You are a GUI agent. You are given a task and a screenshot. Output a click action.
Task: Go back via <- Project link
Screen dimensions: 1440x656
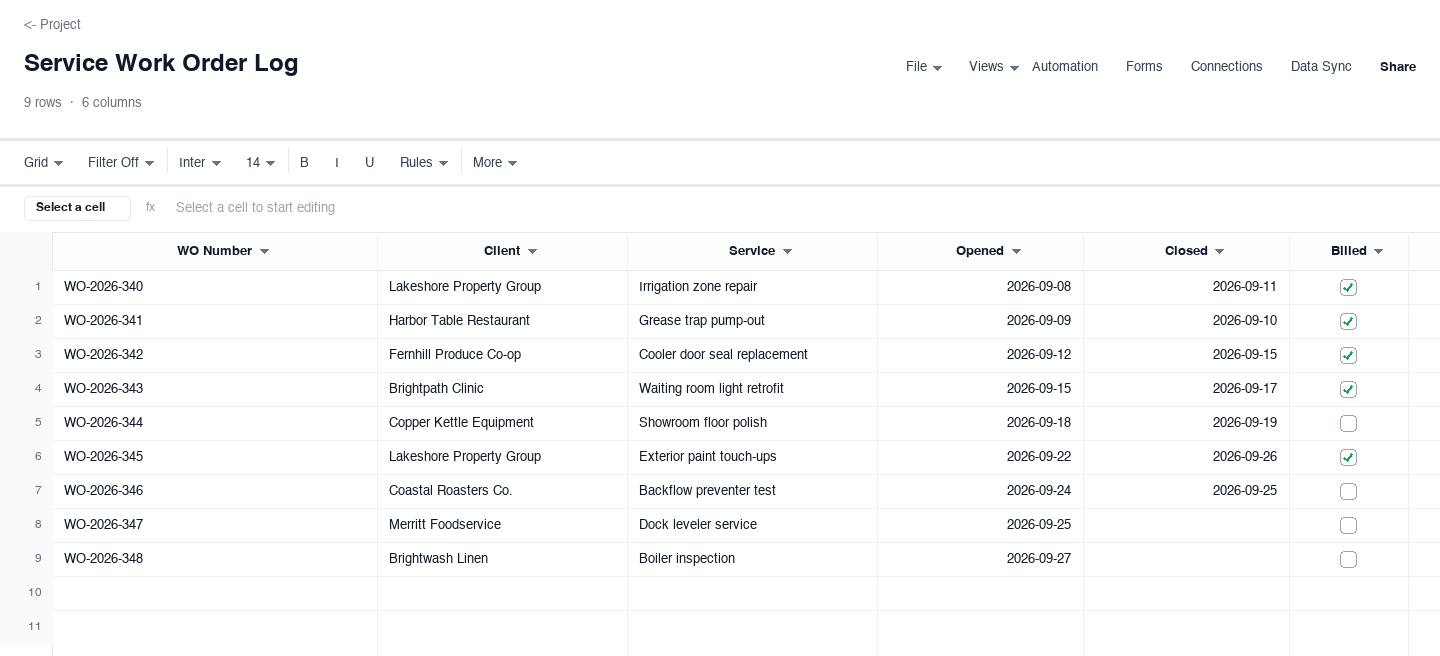pos(52,24)
